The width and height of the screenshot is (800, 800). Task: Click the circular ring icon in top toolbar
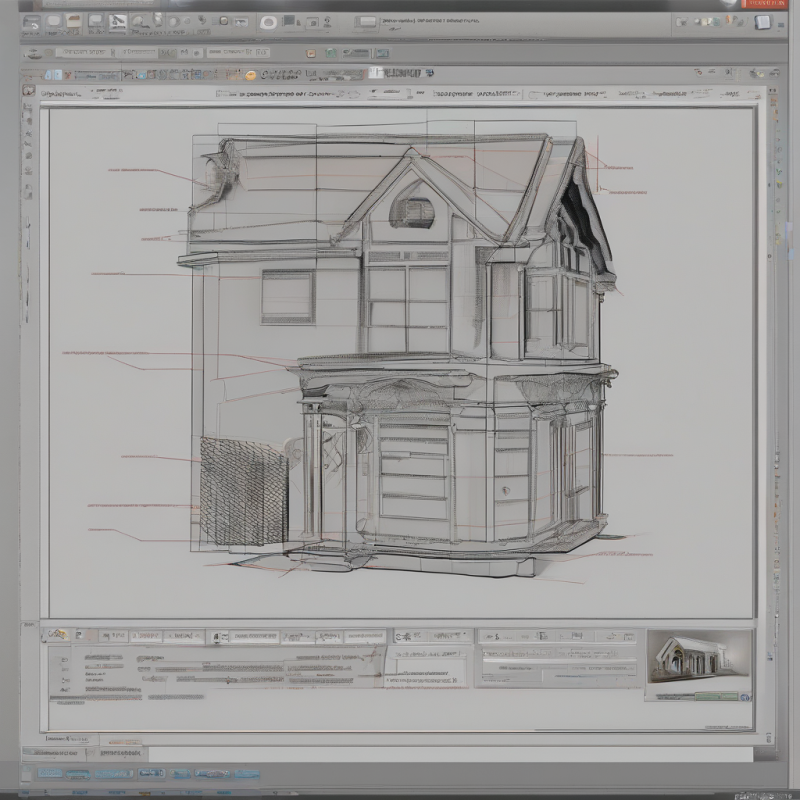(x=268, y=22)
